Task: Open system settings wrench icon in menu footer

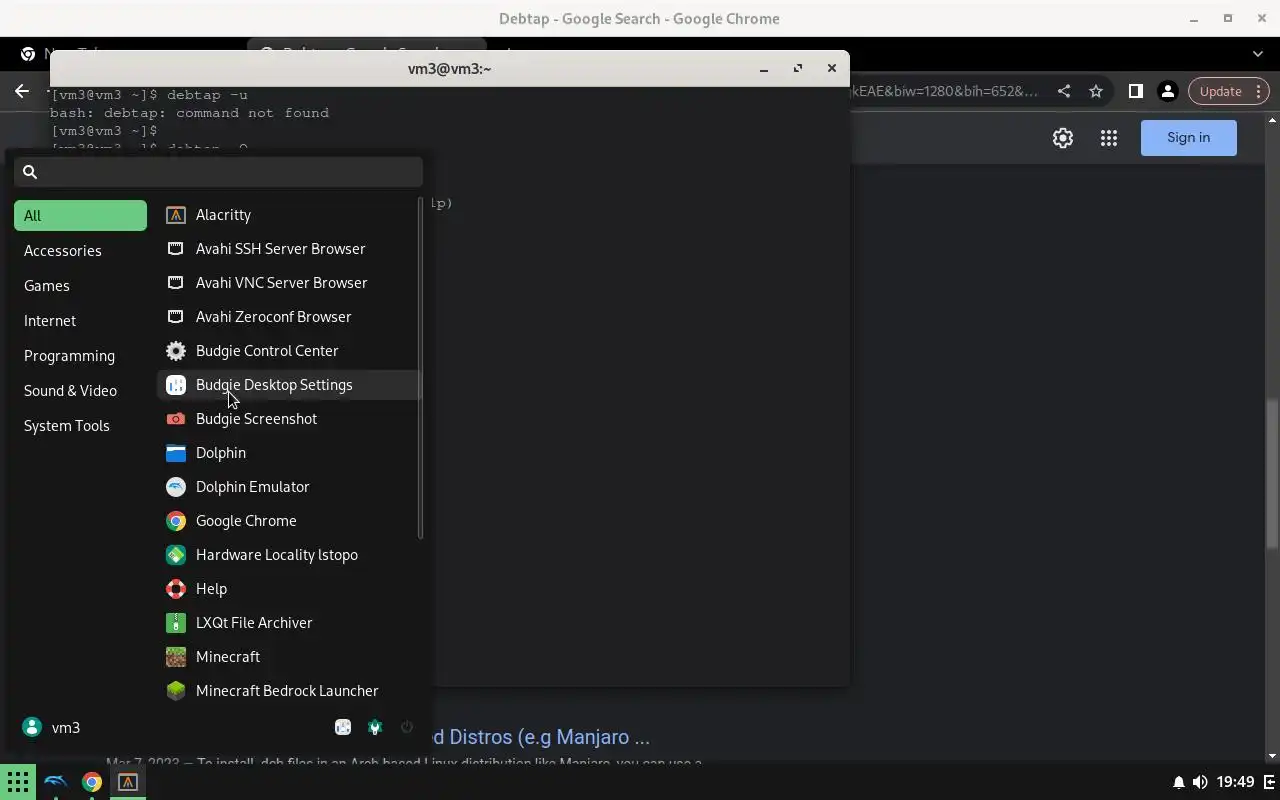Action: 375,728
